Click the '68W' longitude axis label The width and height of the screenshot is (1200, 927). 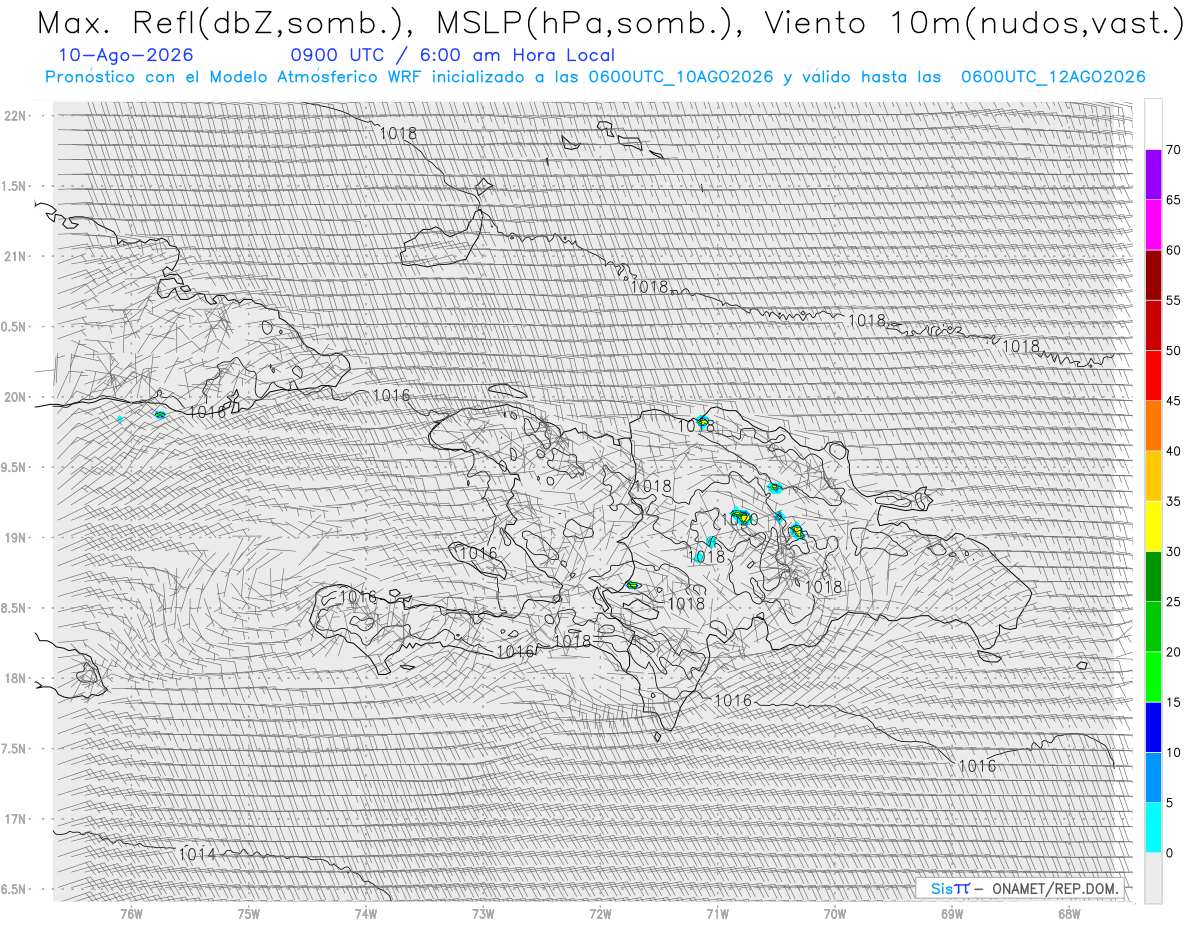[1069, 915]
